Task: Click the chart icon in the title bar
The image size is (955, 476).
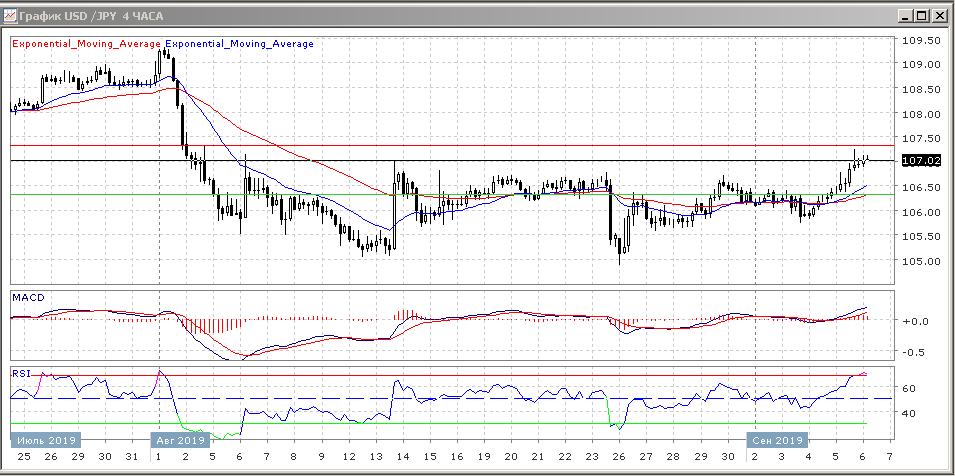Action: coord(11,15)
